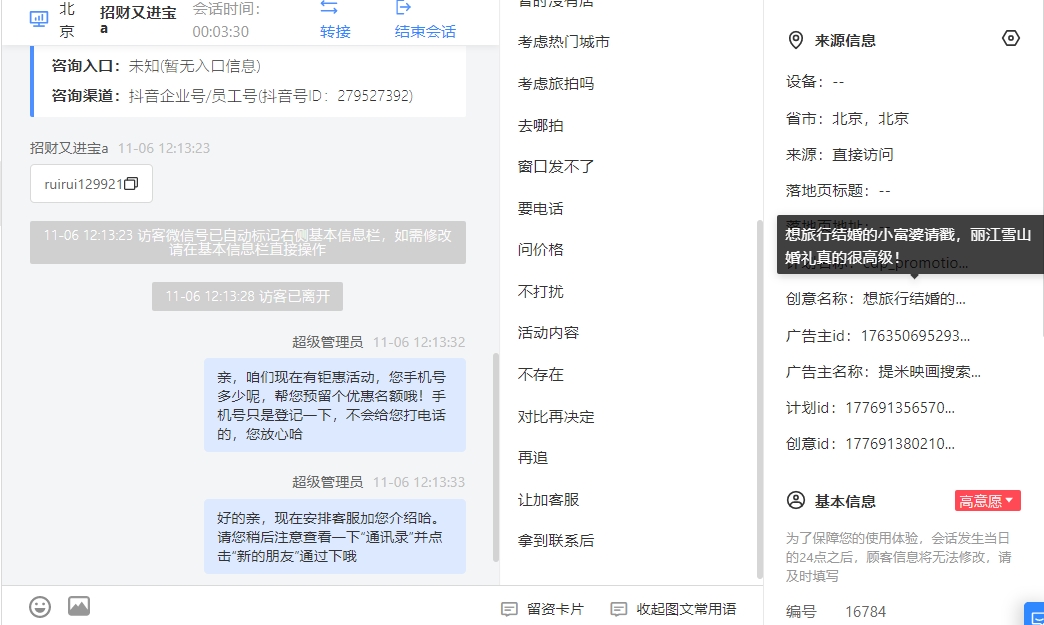Screen dimensions: 1044x625
Task: Click the notice that the visitor WeChat ID was auto-marked
Action: coord(248,242)
